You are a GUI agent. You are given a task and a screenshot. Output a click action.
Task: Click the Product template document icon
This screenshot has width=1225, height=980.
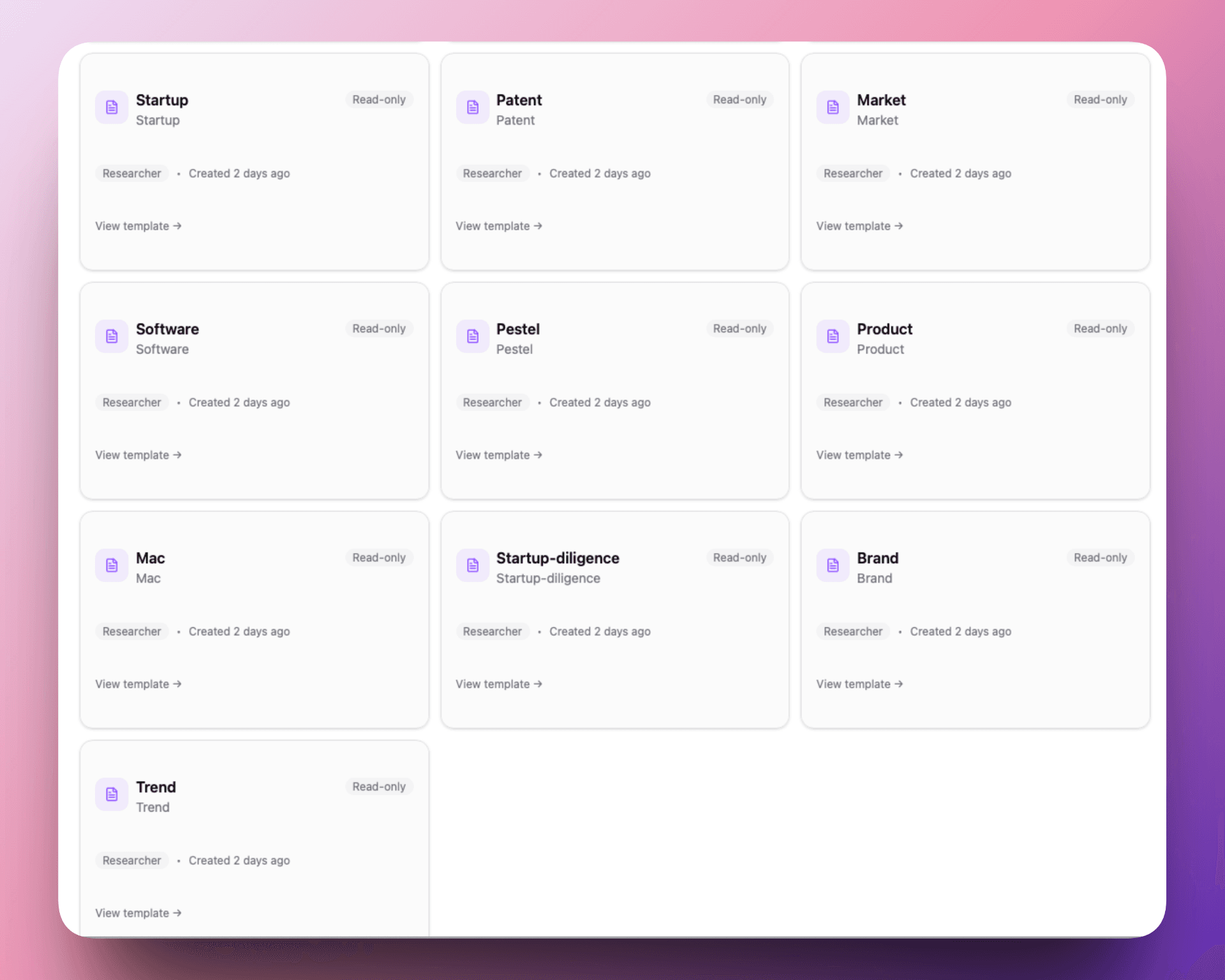(833, 336)
